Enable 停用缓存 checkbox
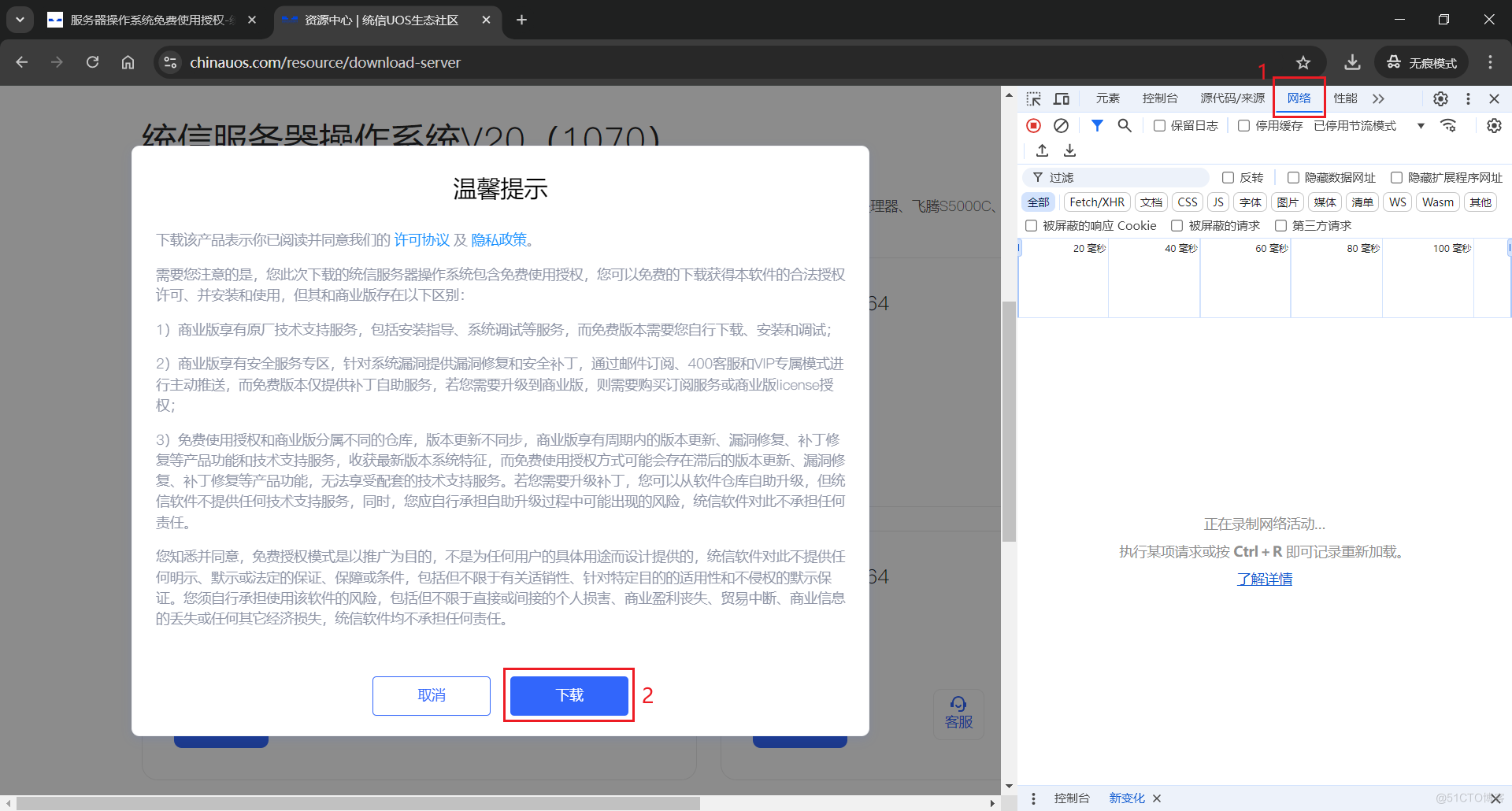The image size is (1512, 811). coord(1243,125)
